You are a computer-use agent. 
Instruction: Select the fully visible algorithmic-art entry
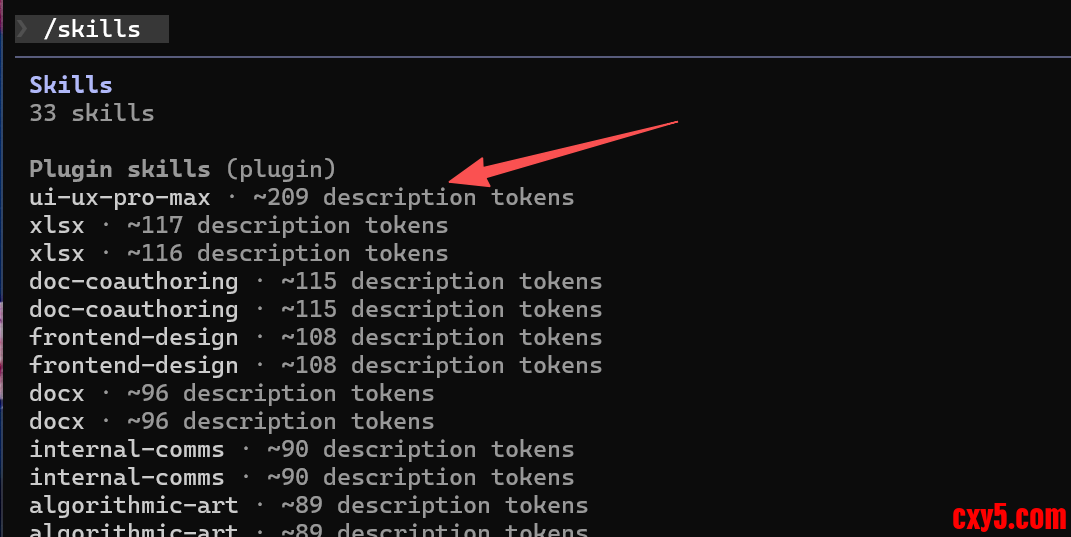click(x=134, y=505)
